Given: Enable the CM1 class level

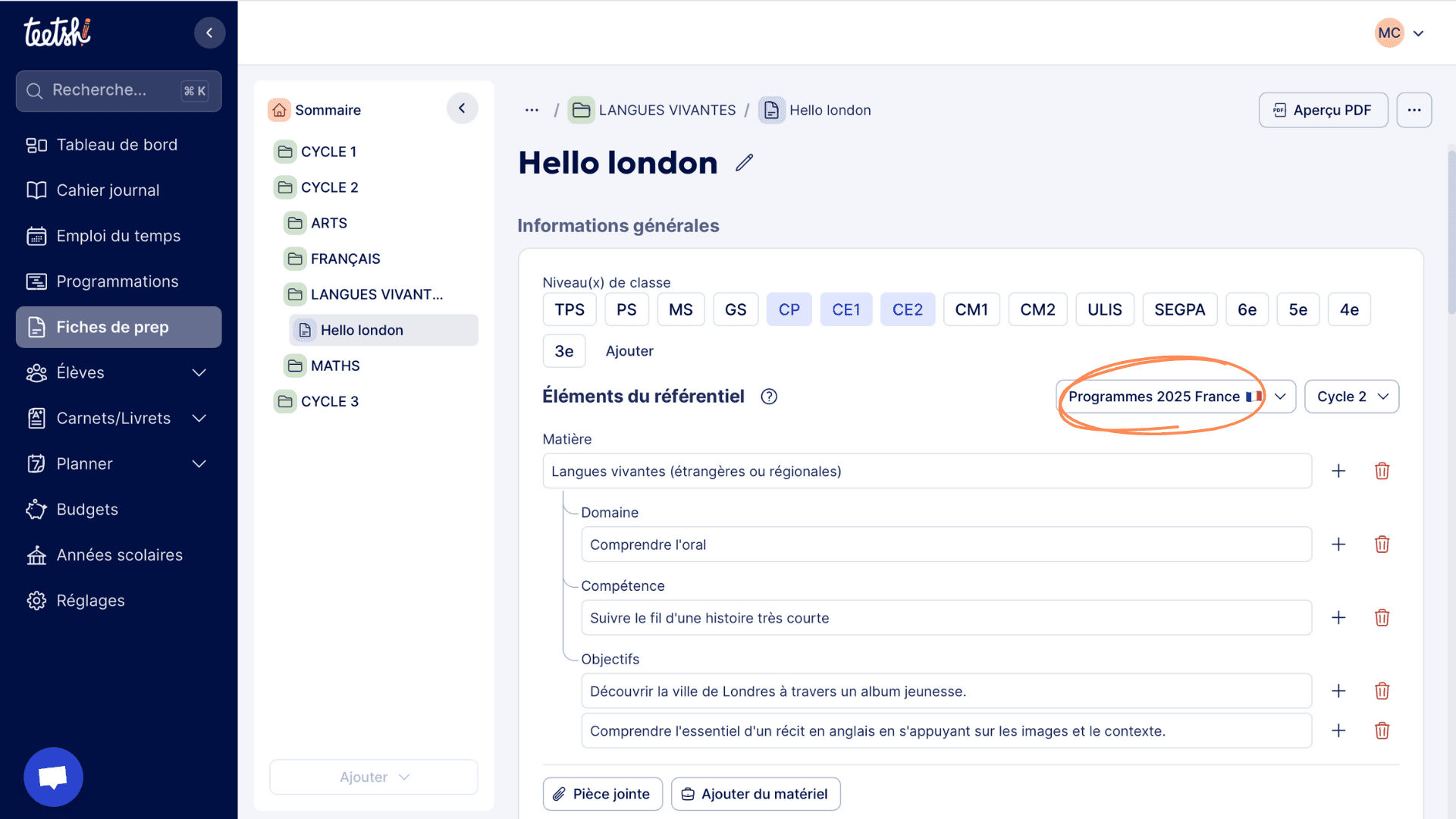Looking at the screenshot, I should click(x=971, y=309).
